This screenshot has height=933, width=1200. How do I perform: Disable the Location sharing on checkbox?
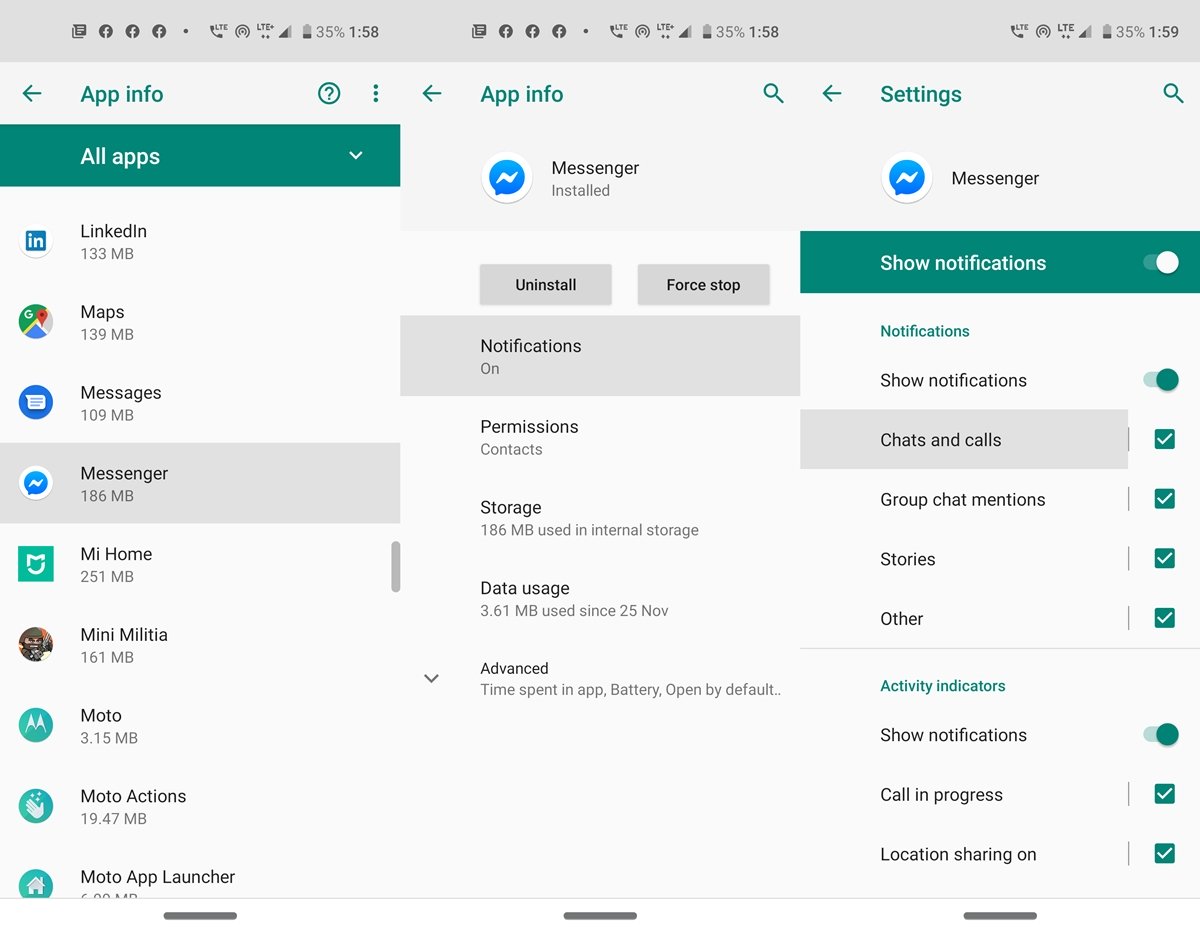click(1164, 854)
